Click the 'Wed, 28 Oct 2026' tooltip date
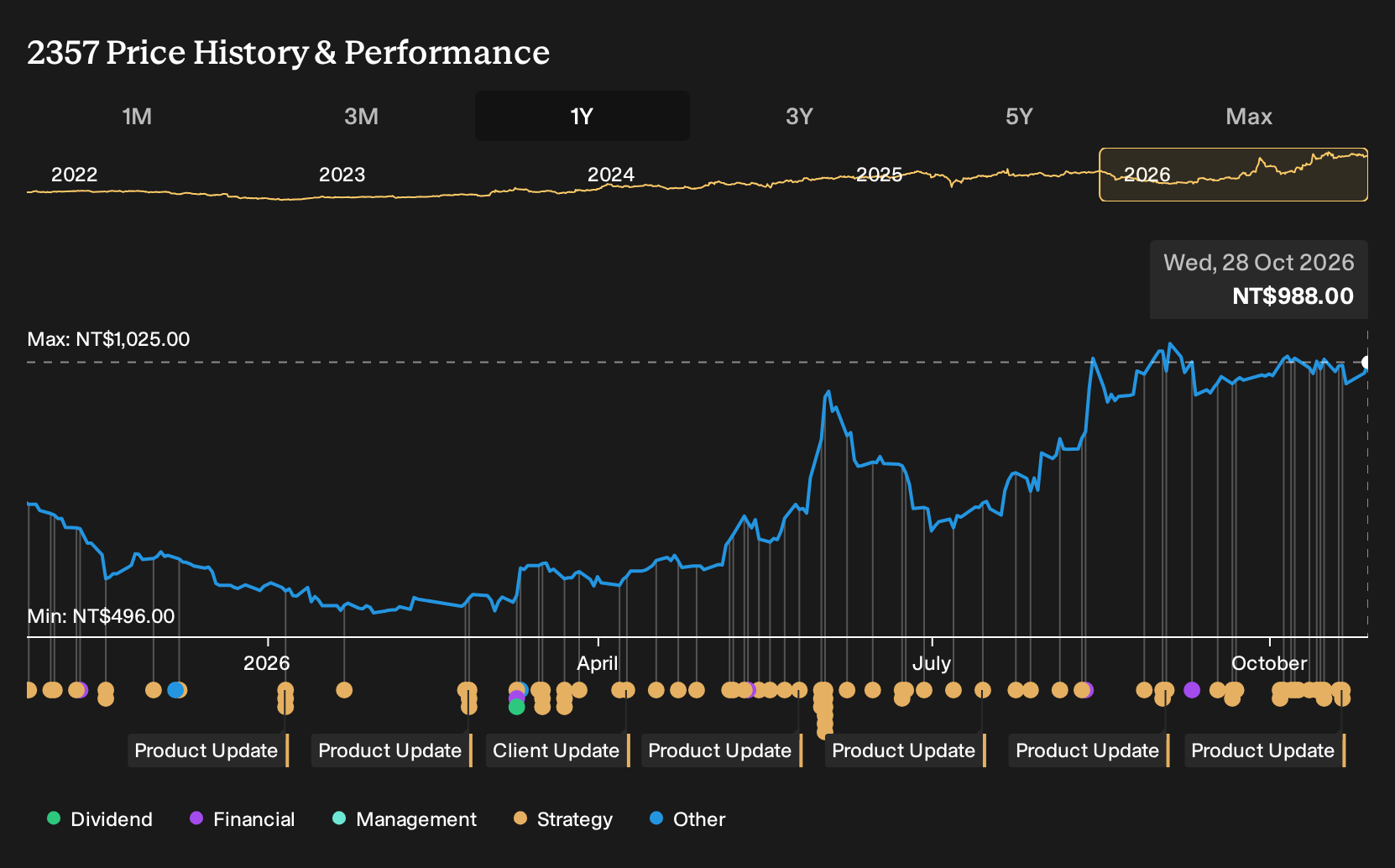The image size is (1395, 868). click(1259, 263)
